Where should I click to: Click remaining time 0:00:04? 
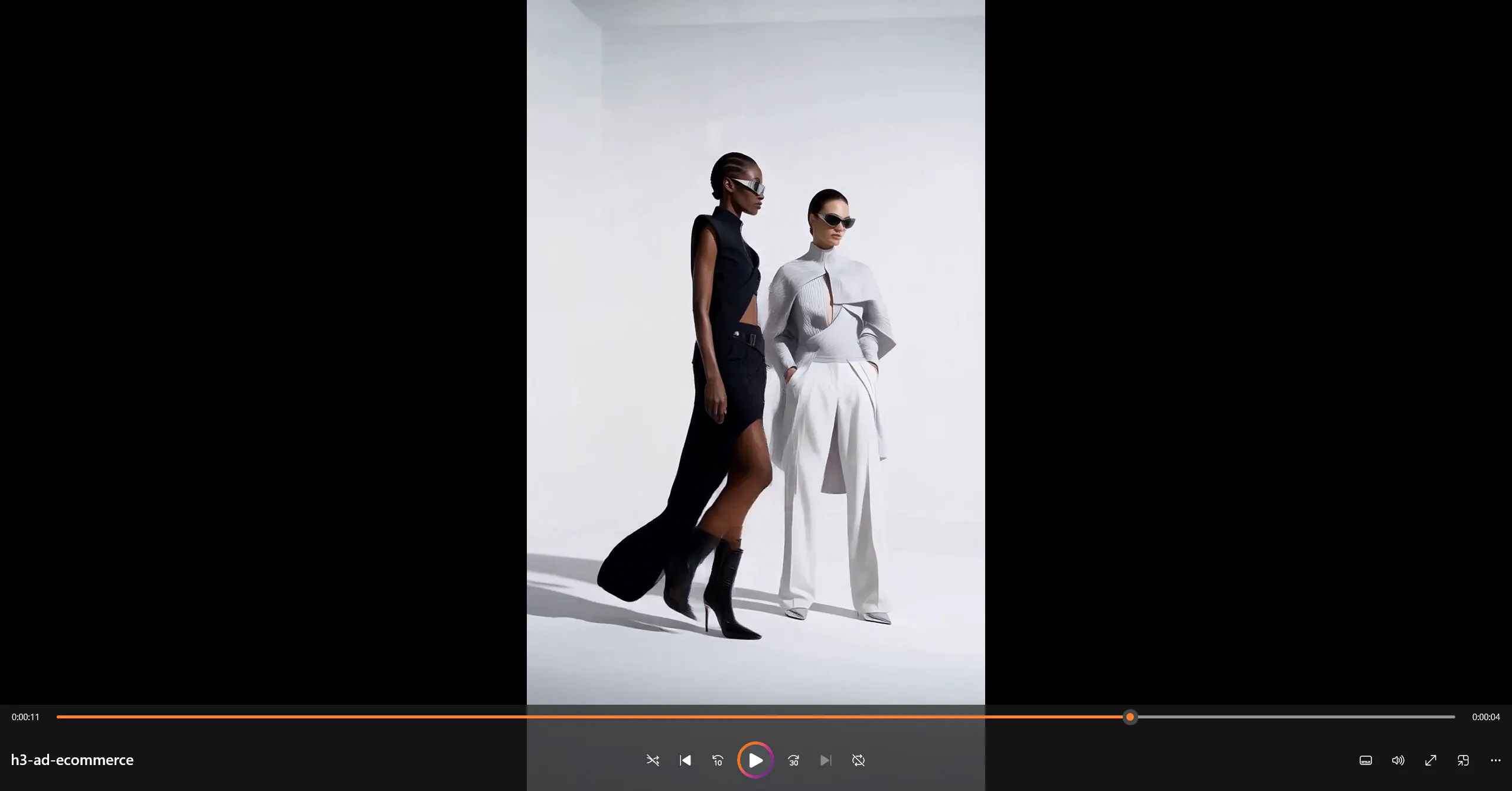1486,717
